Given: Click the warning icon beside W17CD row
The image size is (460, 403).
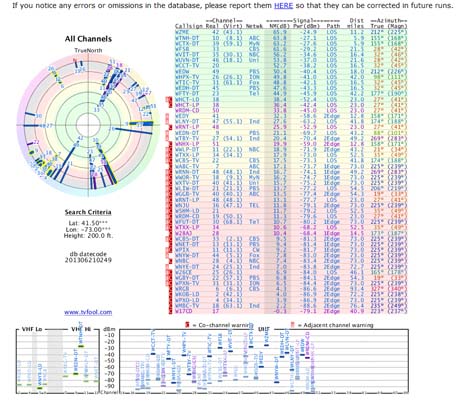Looking at the screenshot, I should pos(170,311).
